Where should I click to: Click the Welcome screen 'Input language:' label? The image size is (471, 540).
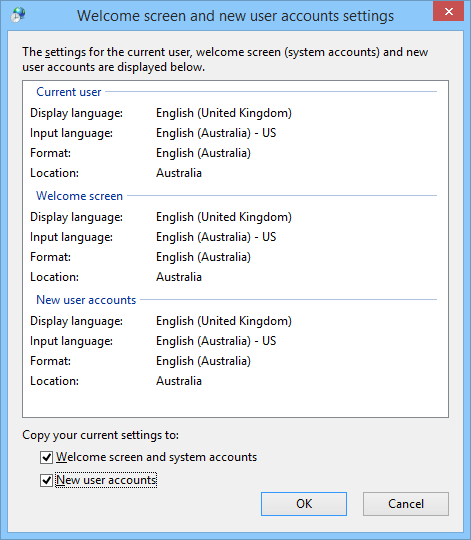[x=71, y=237]
